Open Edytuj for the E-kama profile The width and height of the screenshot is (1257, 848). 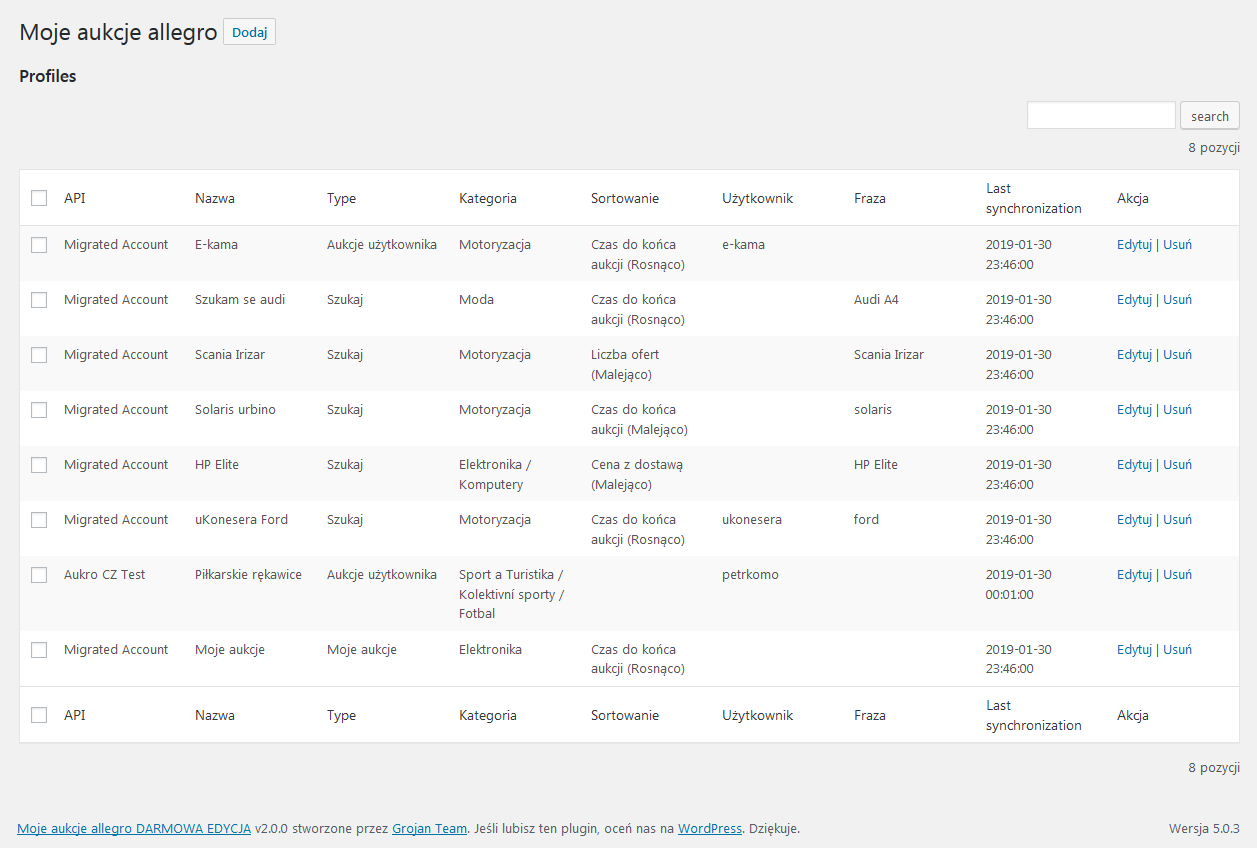click(1134, 245)
